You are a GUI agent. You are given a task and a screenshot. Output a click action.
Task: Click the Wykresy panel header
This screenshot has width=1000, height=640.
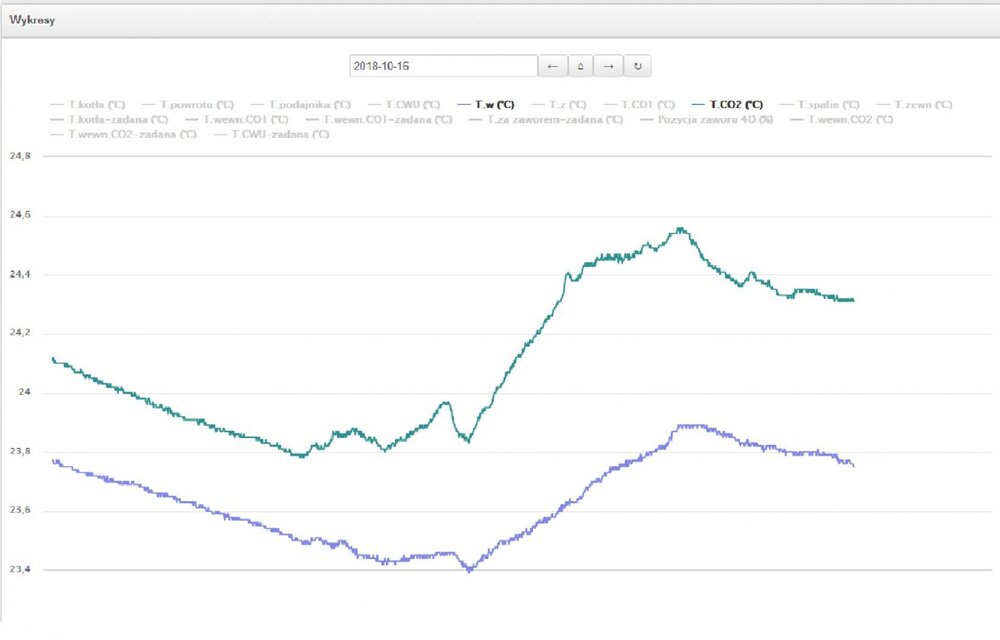coord(30,20)
